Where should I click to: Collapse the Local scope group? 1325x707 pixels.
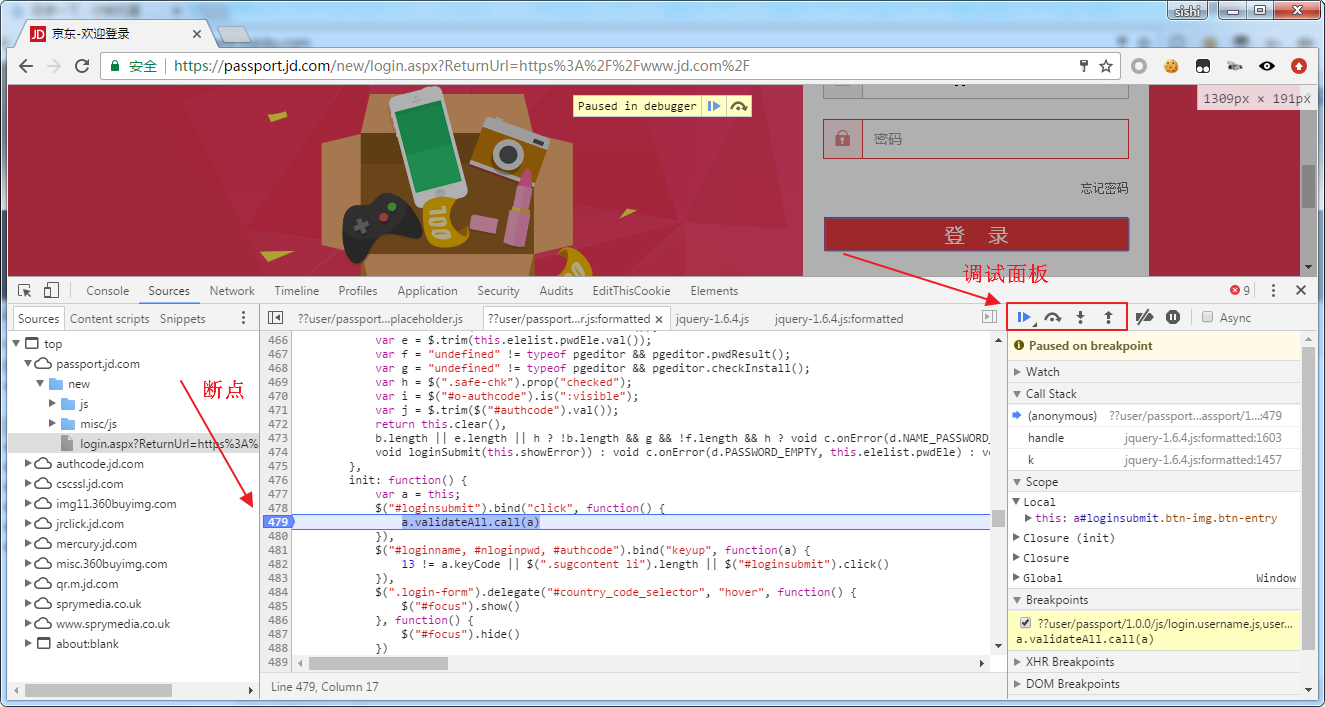1017,502
